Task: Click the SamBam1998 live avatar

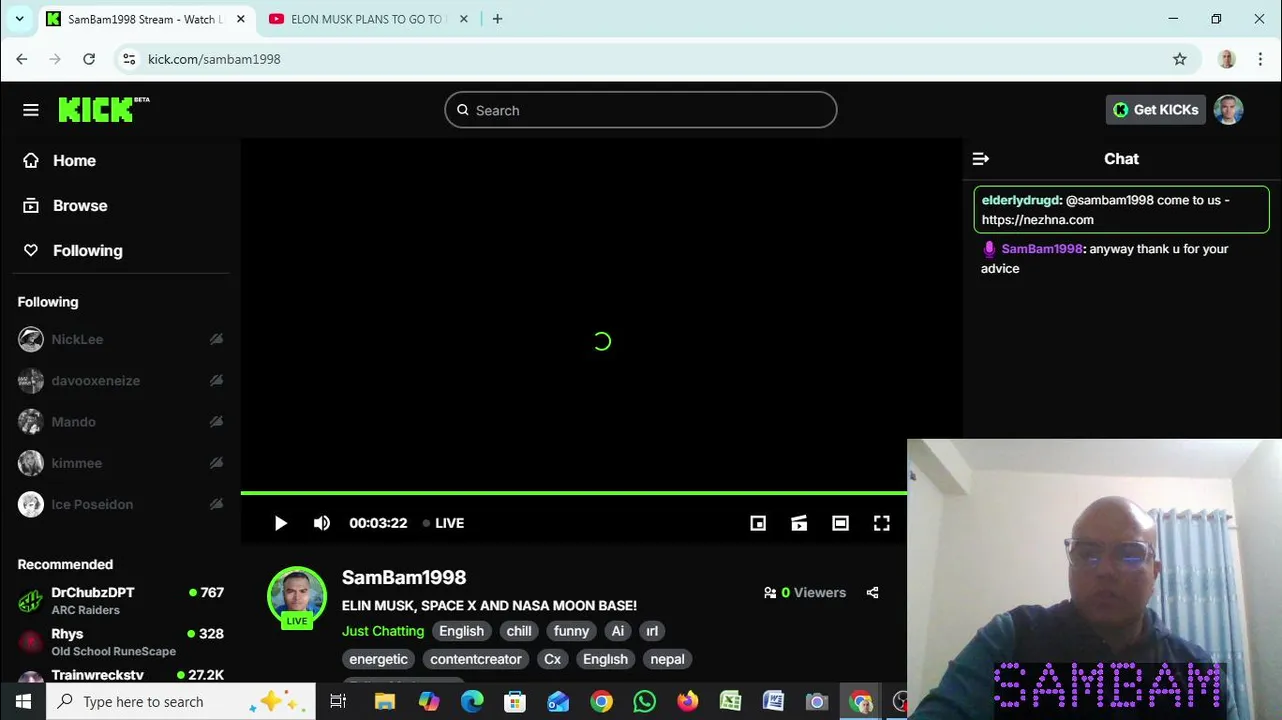Action: pos(297,596)
